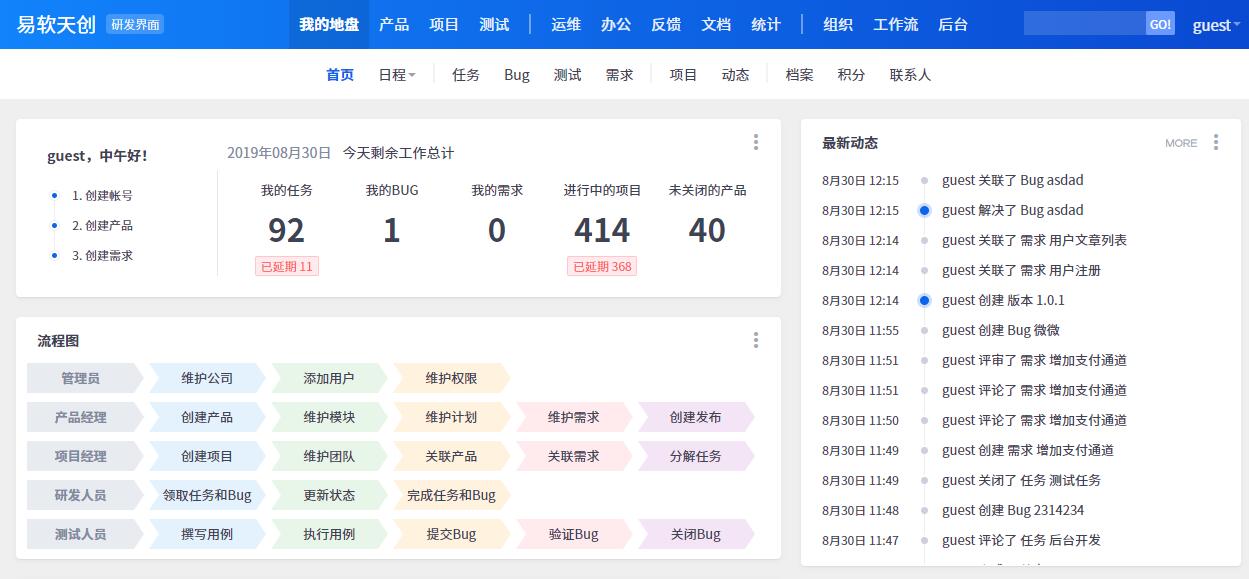Open the 最新动态 panel's three-dot menu

click(x=1216, y=143)
